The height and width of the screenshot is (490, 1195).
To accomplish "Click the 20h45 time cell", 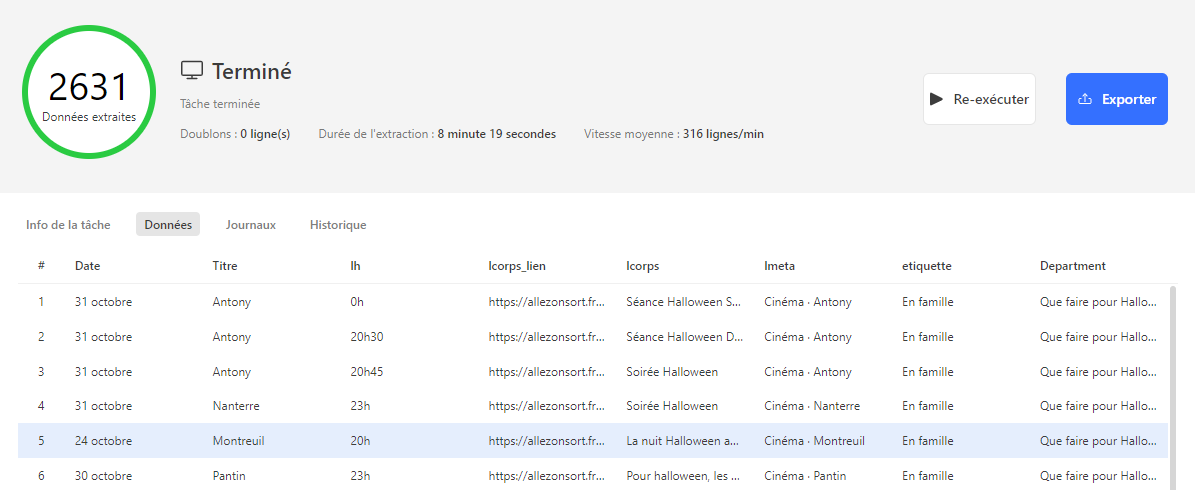I will click(367, 372).
